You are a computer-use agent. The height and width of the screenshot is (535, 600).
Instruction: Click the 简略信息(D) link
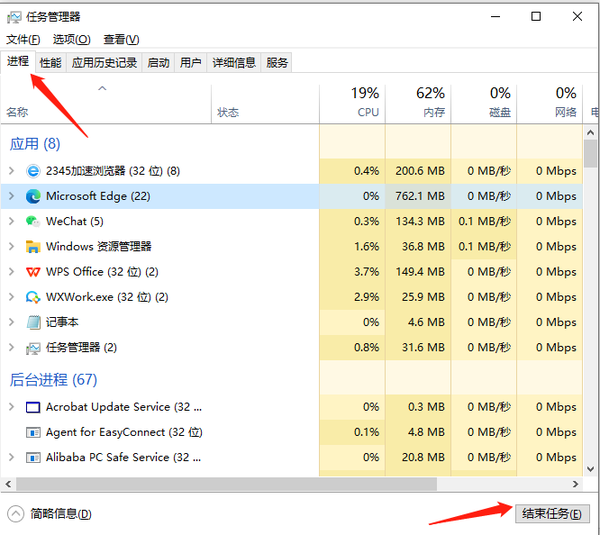pyautogui.click(x=61, y=514)
